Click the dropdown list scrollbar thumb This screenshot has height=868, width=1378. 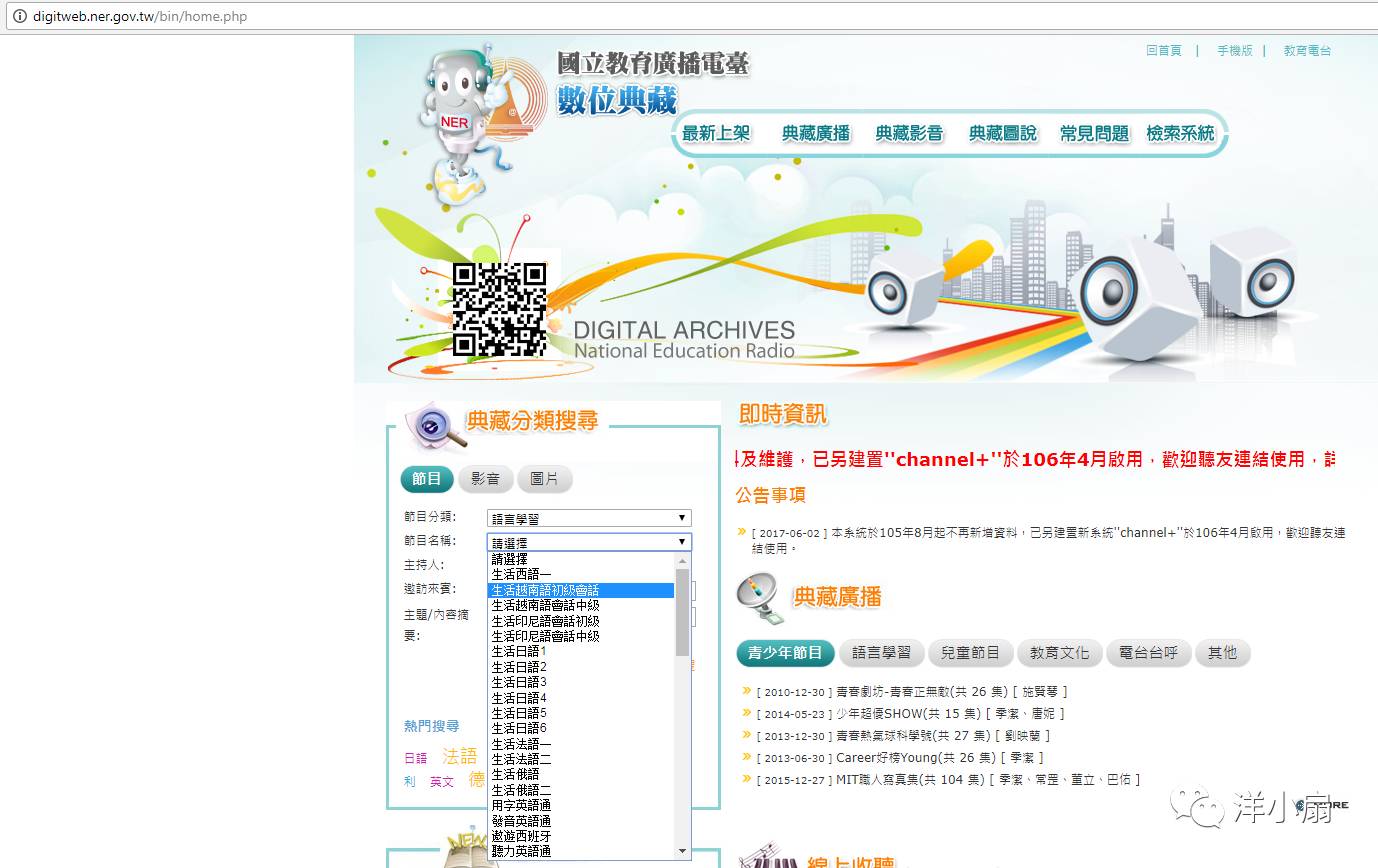coord(683,612)
